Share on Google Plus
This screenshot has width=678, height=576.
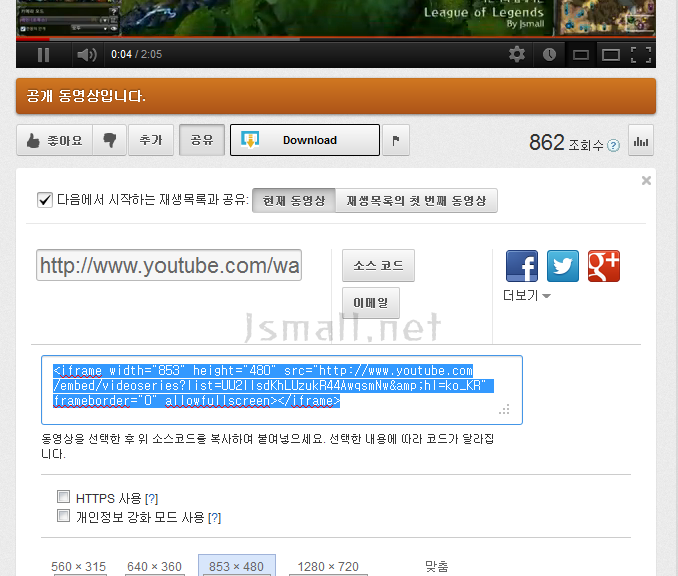[x=604, y=266]
